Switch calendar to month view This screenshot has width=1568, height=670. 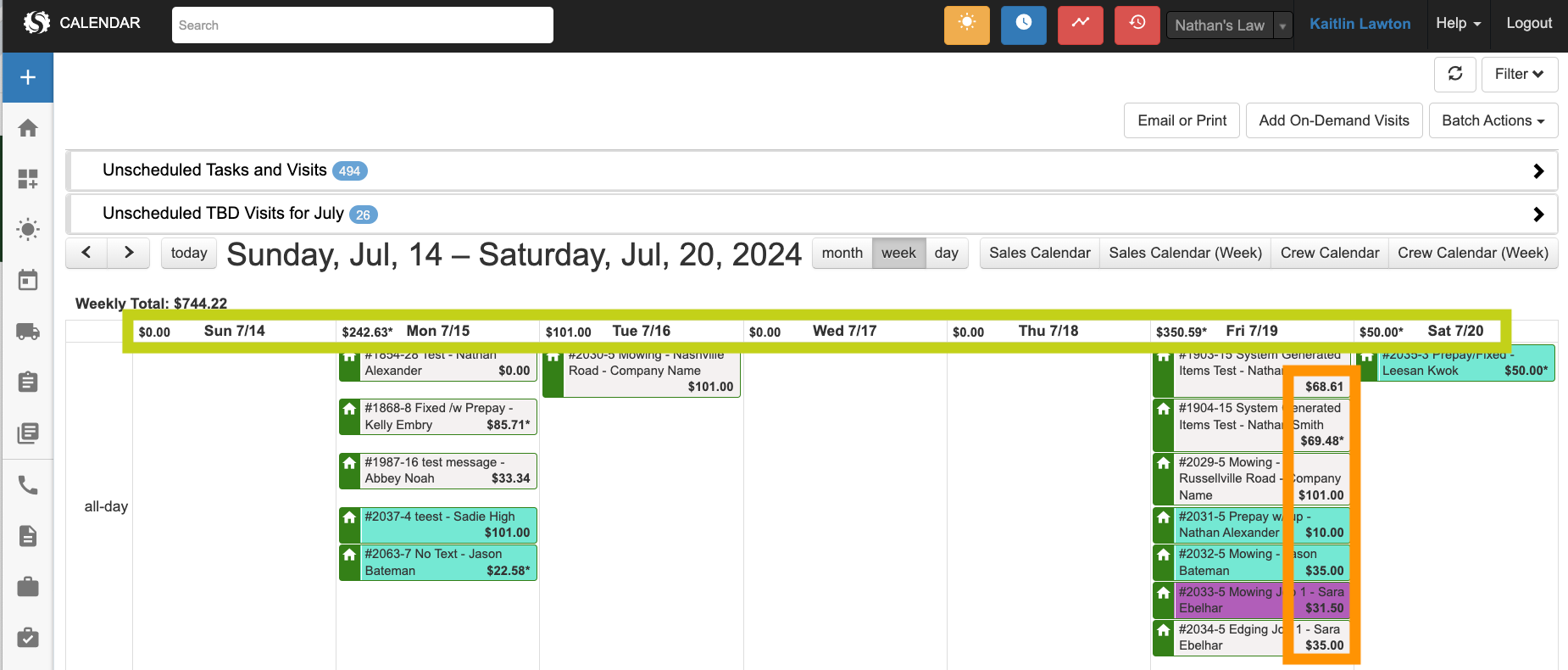[x=842, y=253]
